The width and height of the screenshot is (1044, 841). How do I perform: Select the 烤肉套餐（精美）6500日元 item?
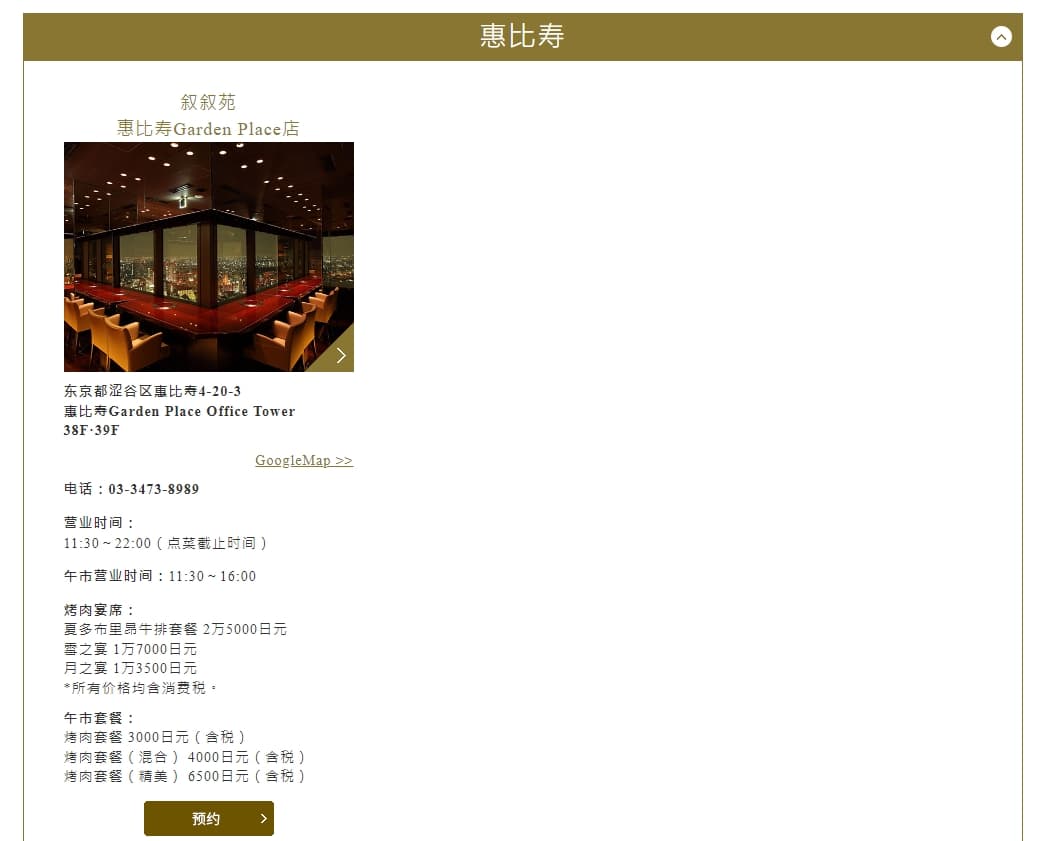coord(184,776)
